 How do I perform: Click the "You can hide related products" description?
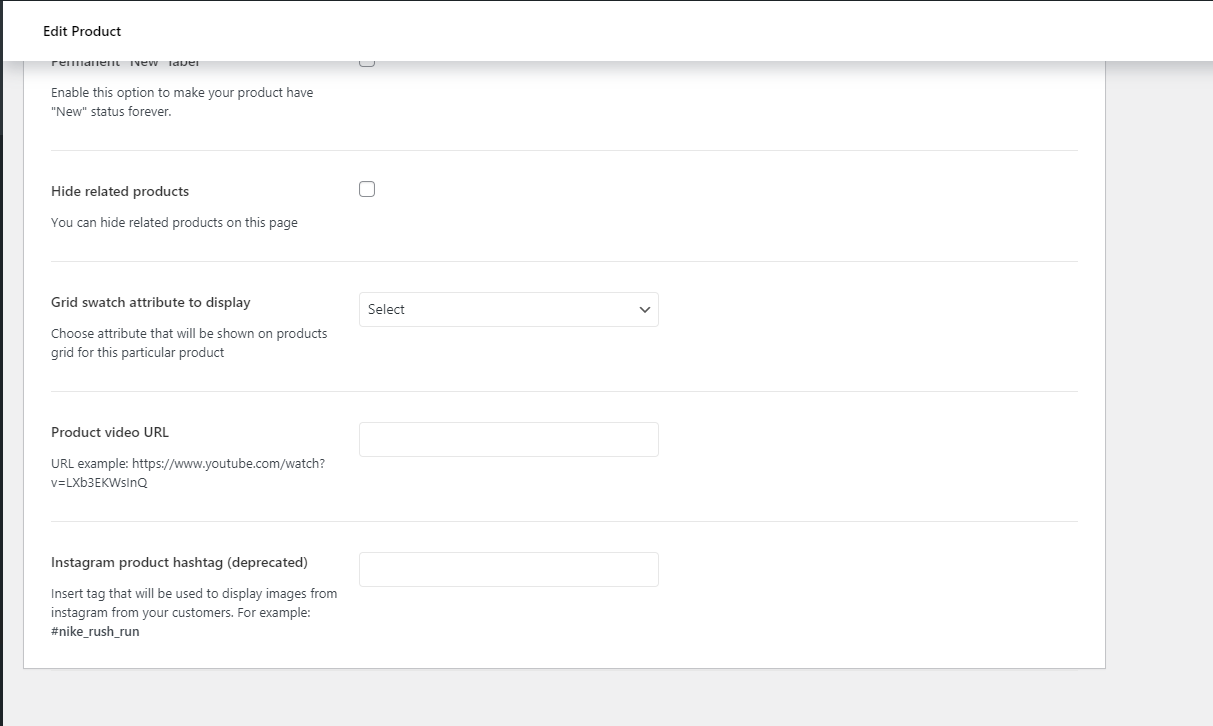174,223
